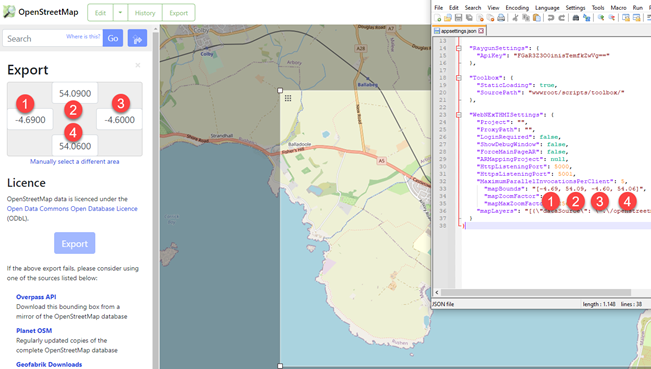Open the Open Database Licence link

(72, 208)
